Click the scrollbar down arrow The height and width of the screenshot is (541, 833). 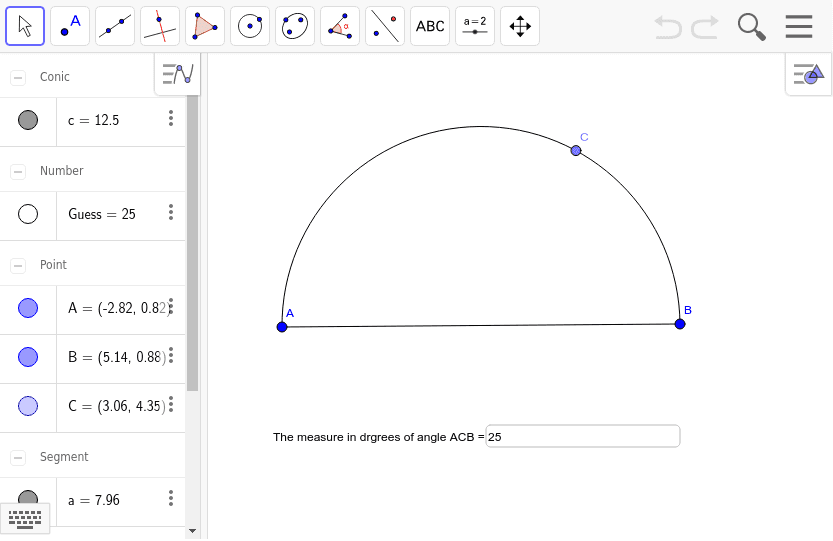192,530
